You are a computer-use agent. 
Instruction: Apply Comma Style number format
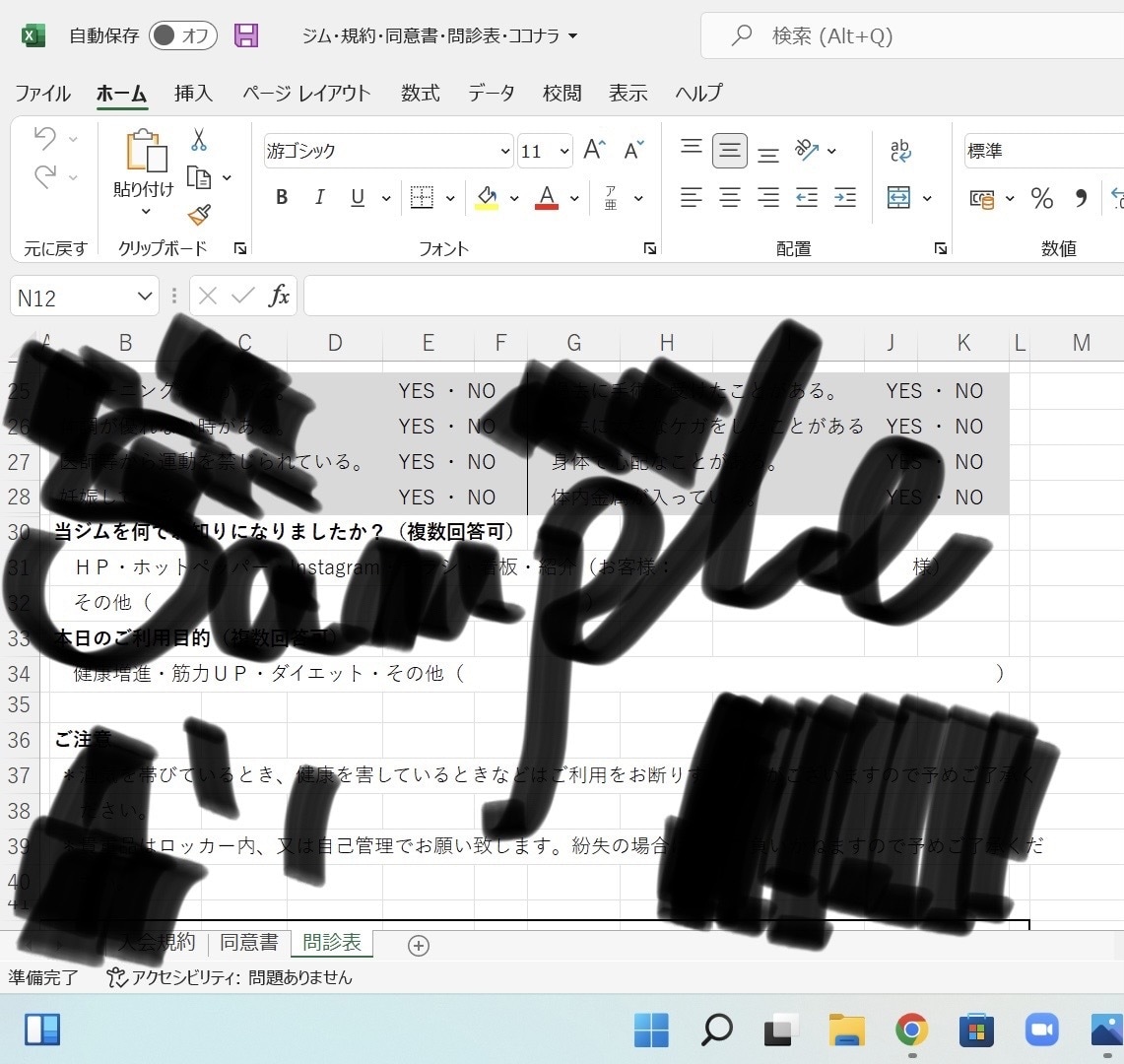(1081, 198)
